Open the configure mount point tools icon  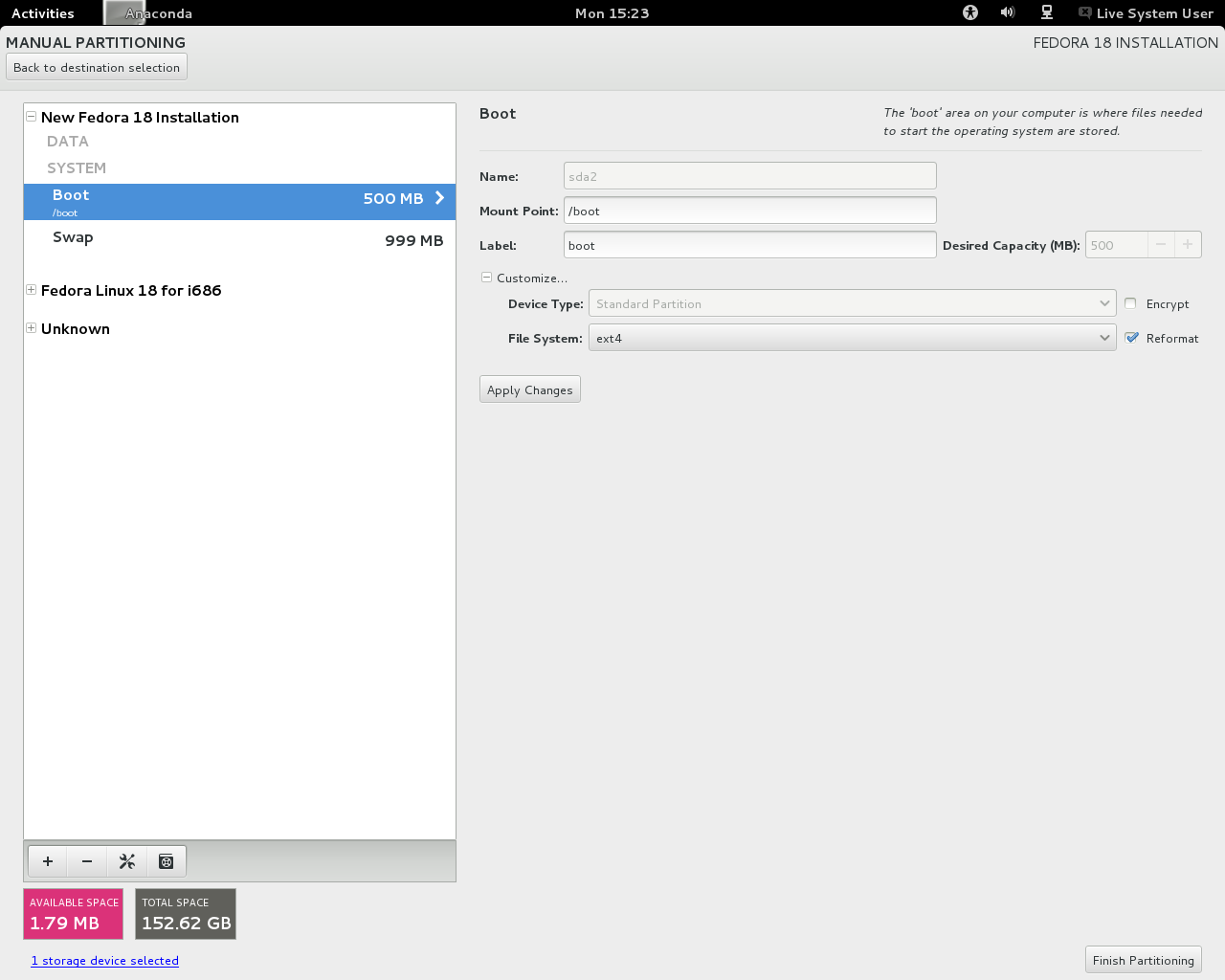click(127, 861)
